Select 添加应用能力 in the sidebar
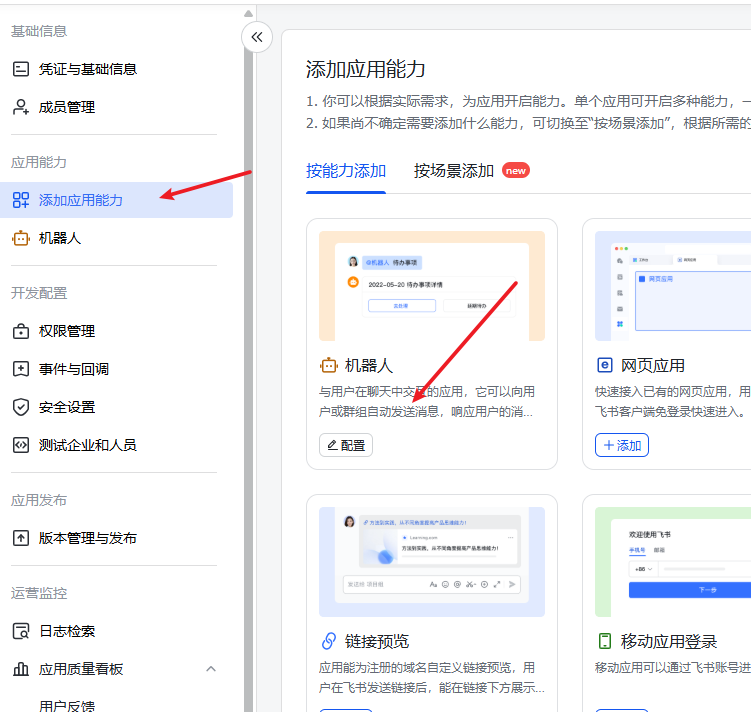 pos(116,200)
